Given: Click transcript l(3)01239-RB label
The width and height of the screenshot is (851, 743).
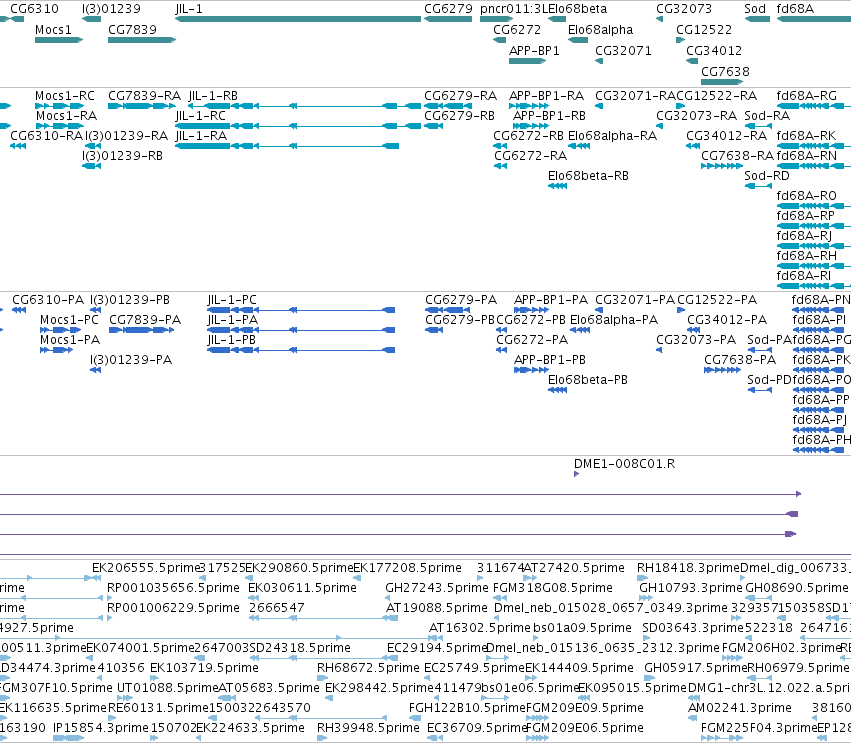Looking at the screenshot, I should click(122, 156).
